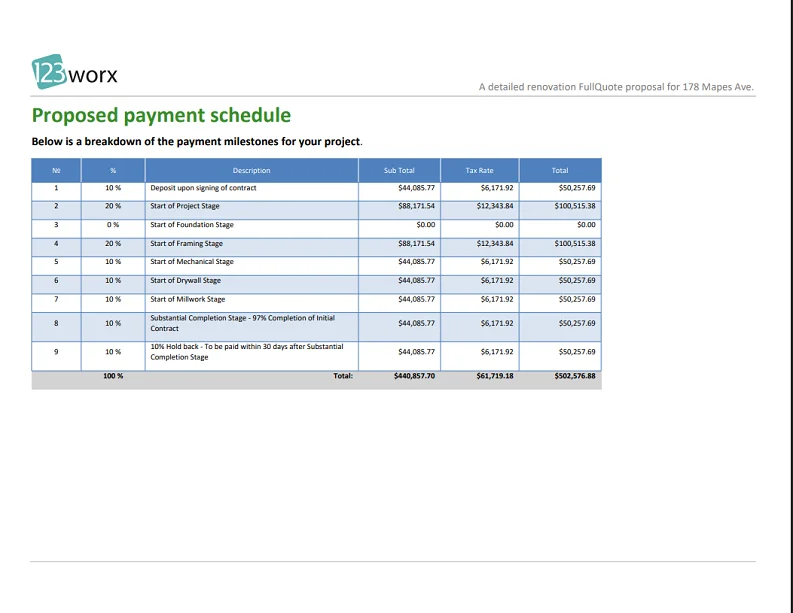The image size is (793, 613).
Task: Select Start of Drywall Stage cell
Action: click(185, 281)
